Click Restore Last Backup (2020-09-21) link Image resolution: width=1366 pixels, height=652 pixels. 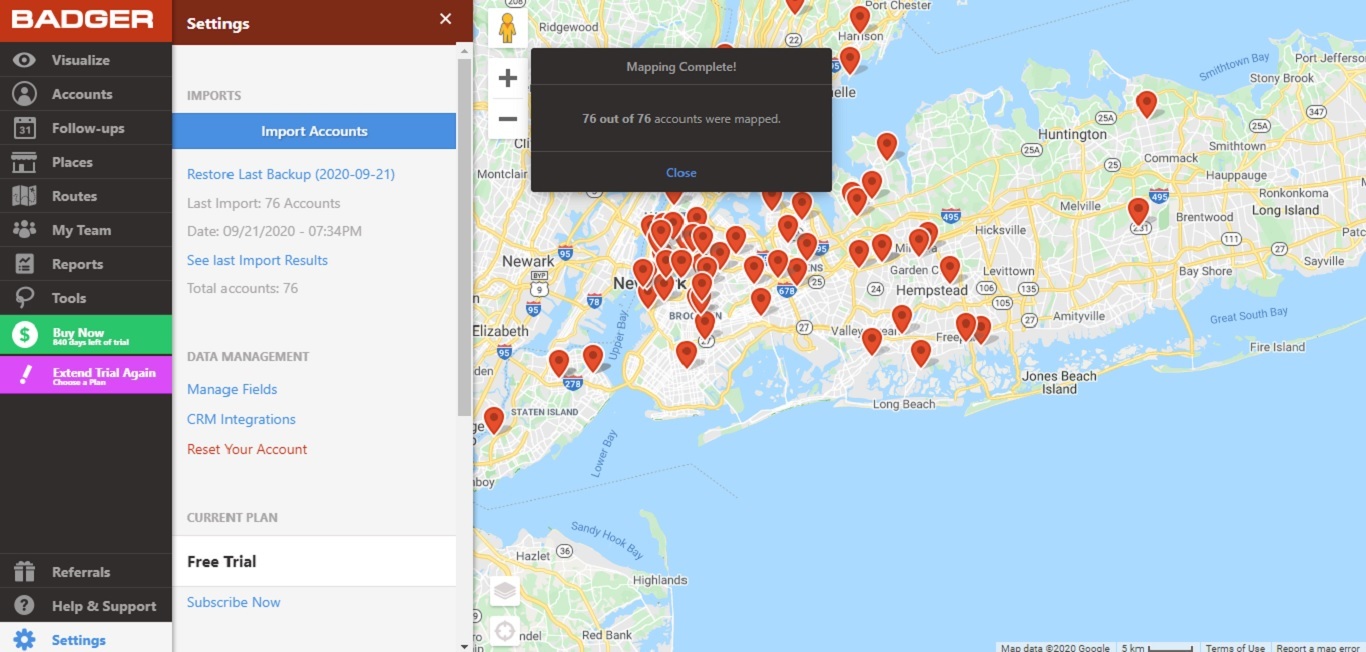(x=291, y=174)
